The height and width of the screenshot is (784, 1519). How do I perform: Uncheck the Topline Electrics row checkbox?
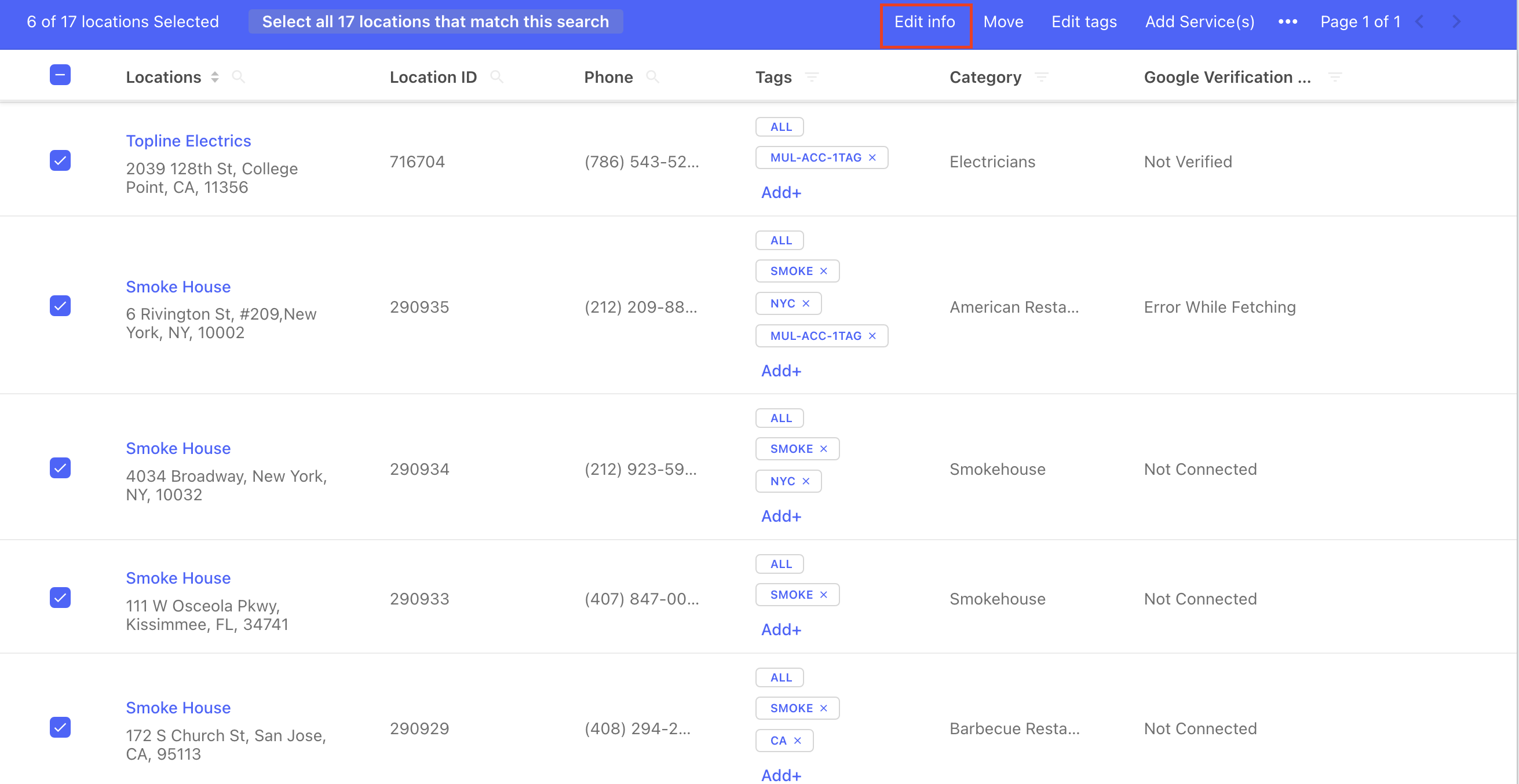point(60,160)
